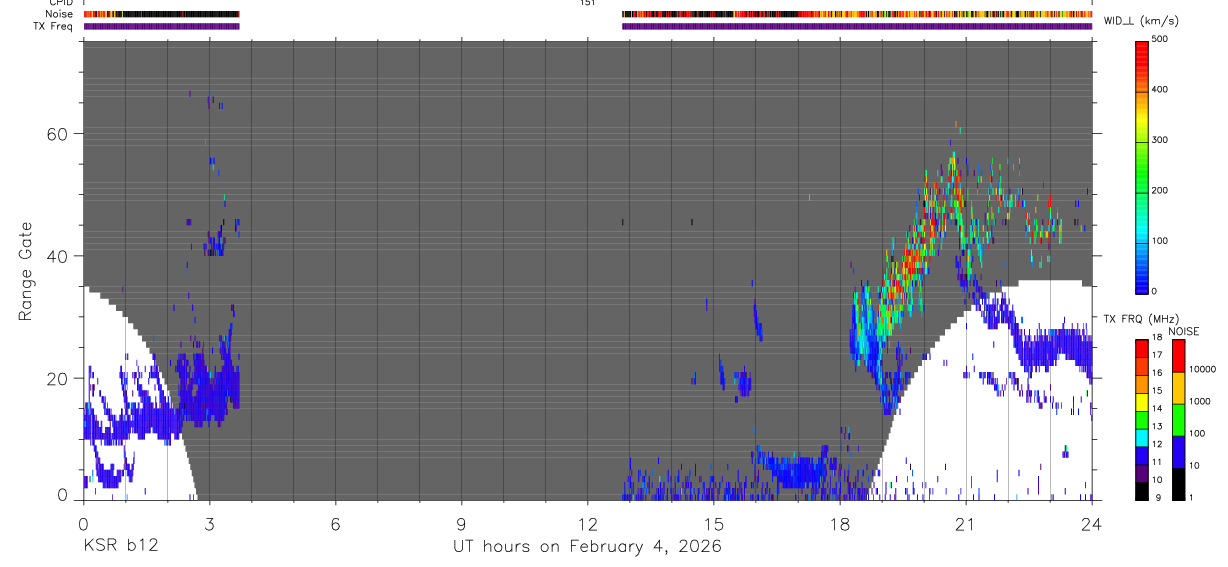Click the 12 label on TX FRQ legend

tap(1156, 444)
